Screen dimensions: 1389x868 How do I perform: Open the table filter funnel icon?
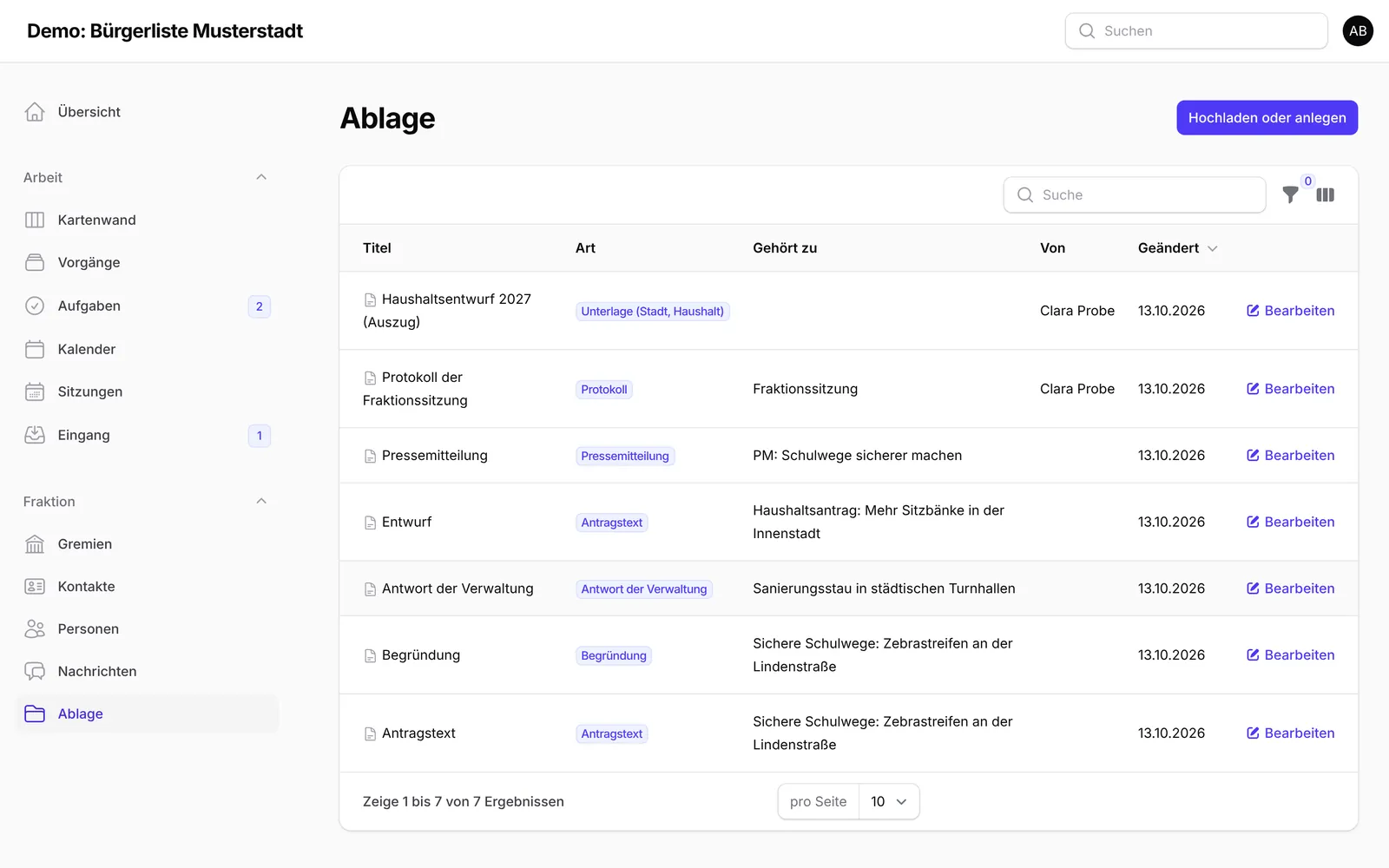point(1291,195)
